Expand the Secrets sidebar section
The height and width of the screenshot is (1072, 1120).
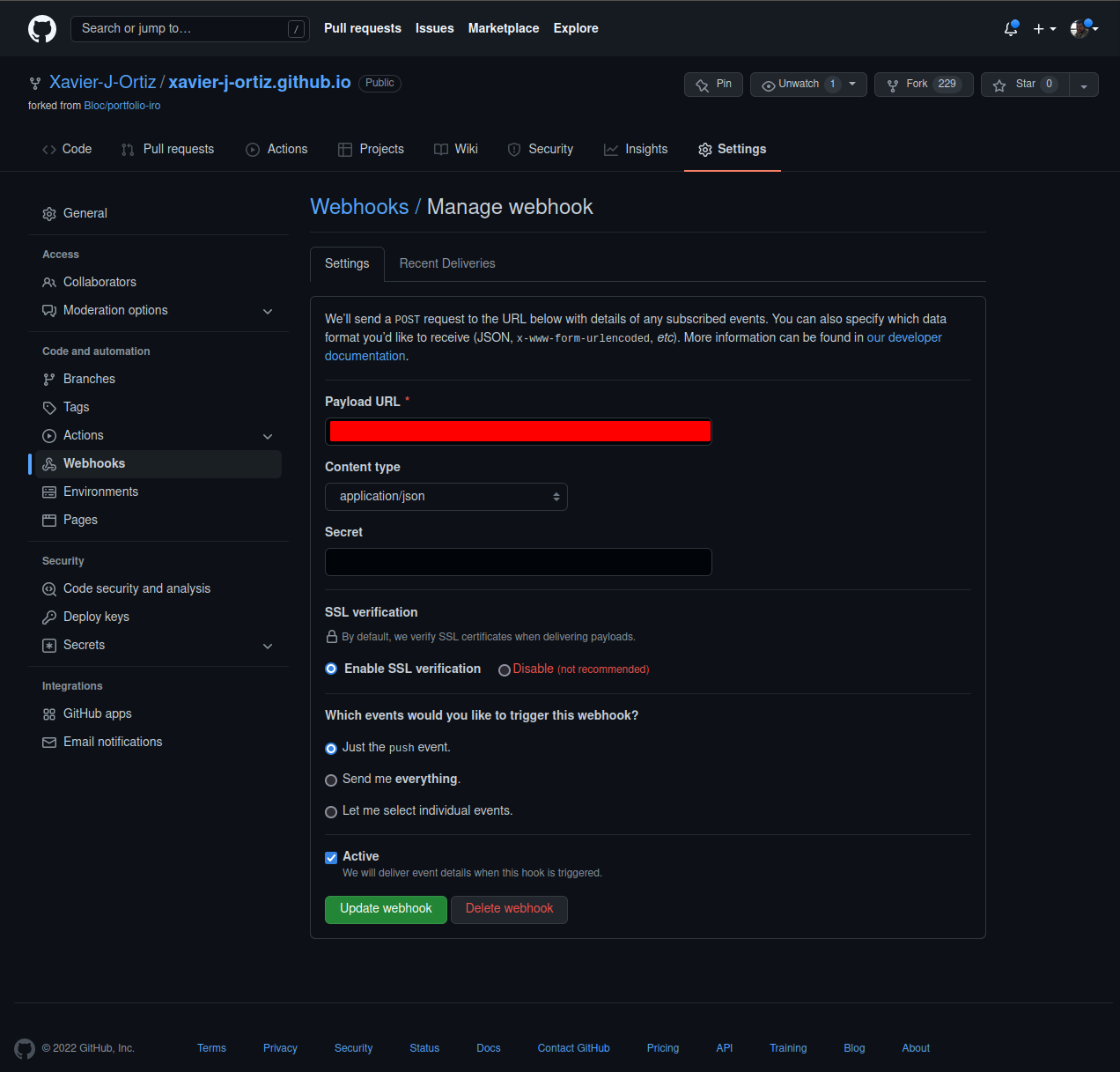coord(267,646)
